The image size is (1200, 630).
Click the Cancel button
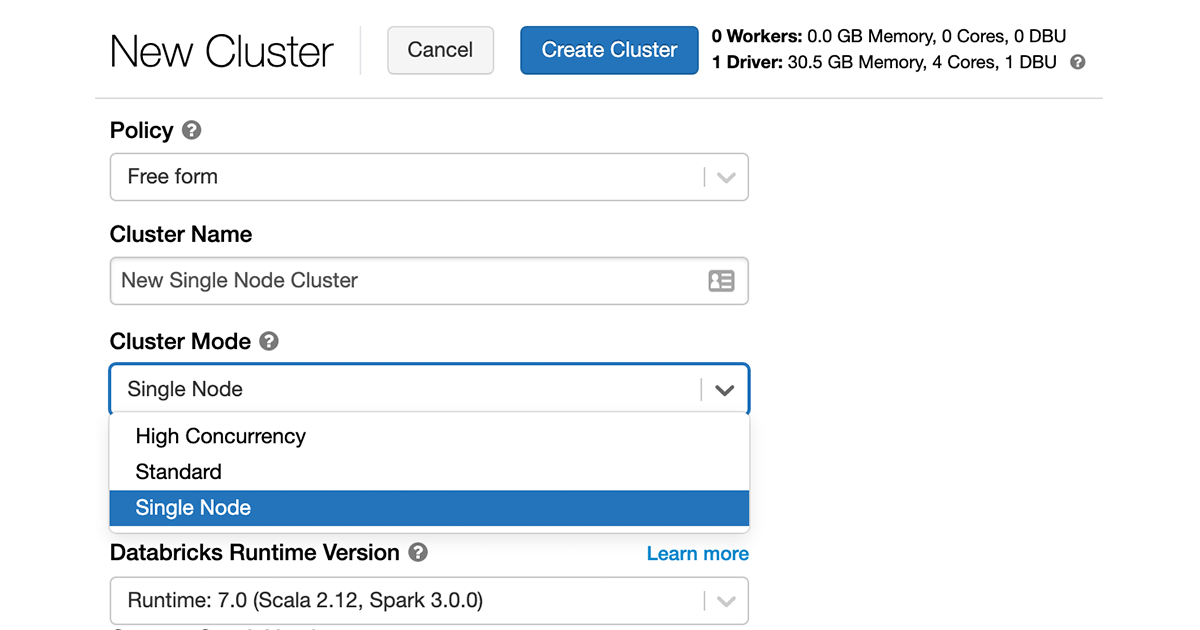440,50
